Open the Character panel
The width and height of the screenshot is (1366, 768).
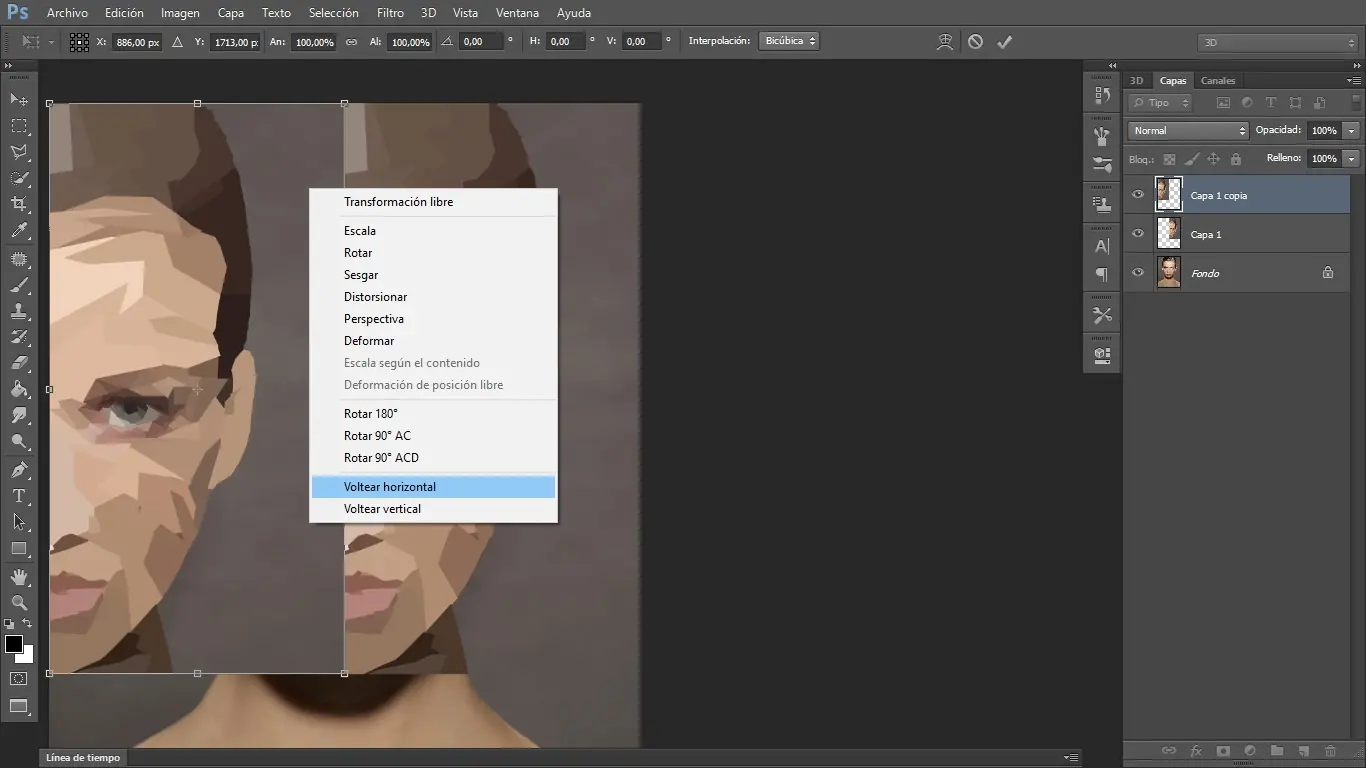click(1101, 245)
